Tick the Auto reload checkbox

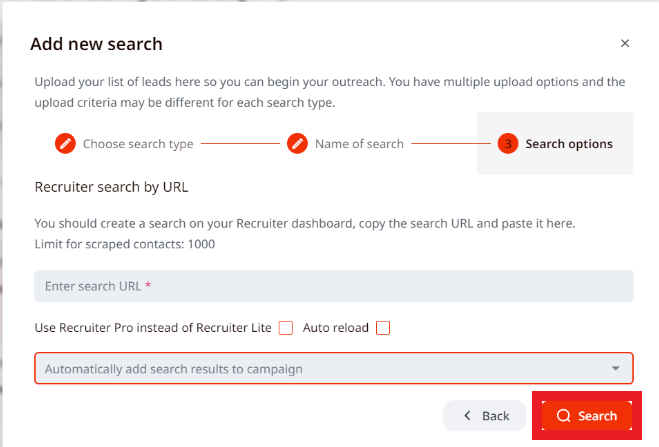(383, 328)
